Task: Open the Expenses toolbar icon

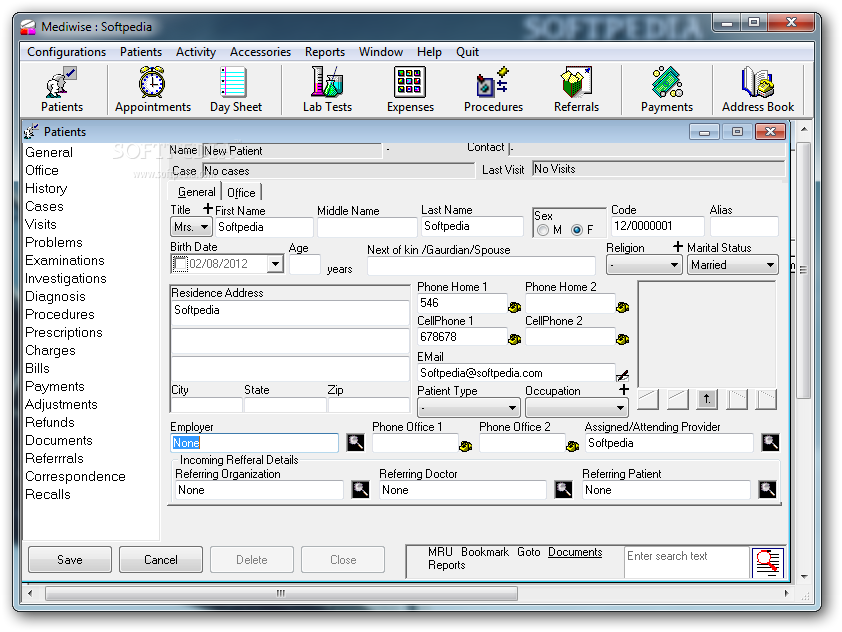Action: [410, 89]
